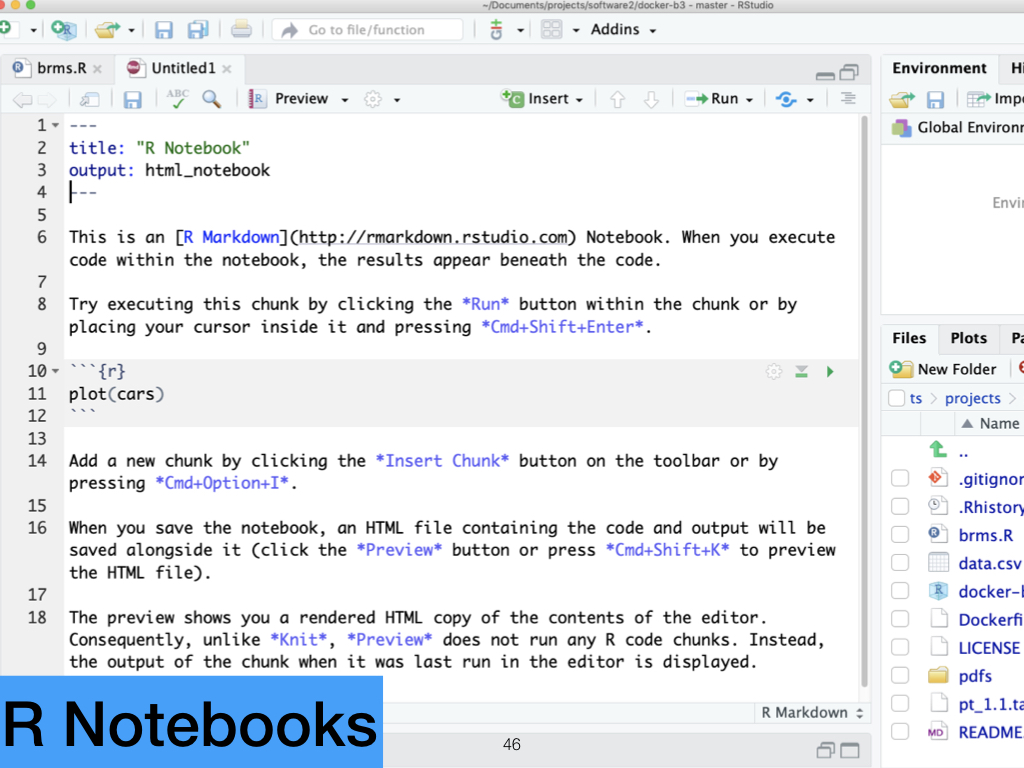Image resolution: width=1024 pixels, height=768 pixels.
Task: Maximize the source editor pane
Action: (x=849, y=71)
